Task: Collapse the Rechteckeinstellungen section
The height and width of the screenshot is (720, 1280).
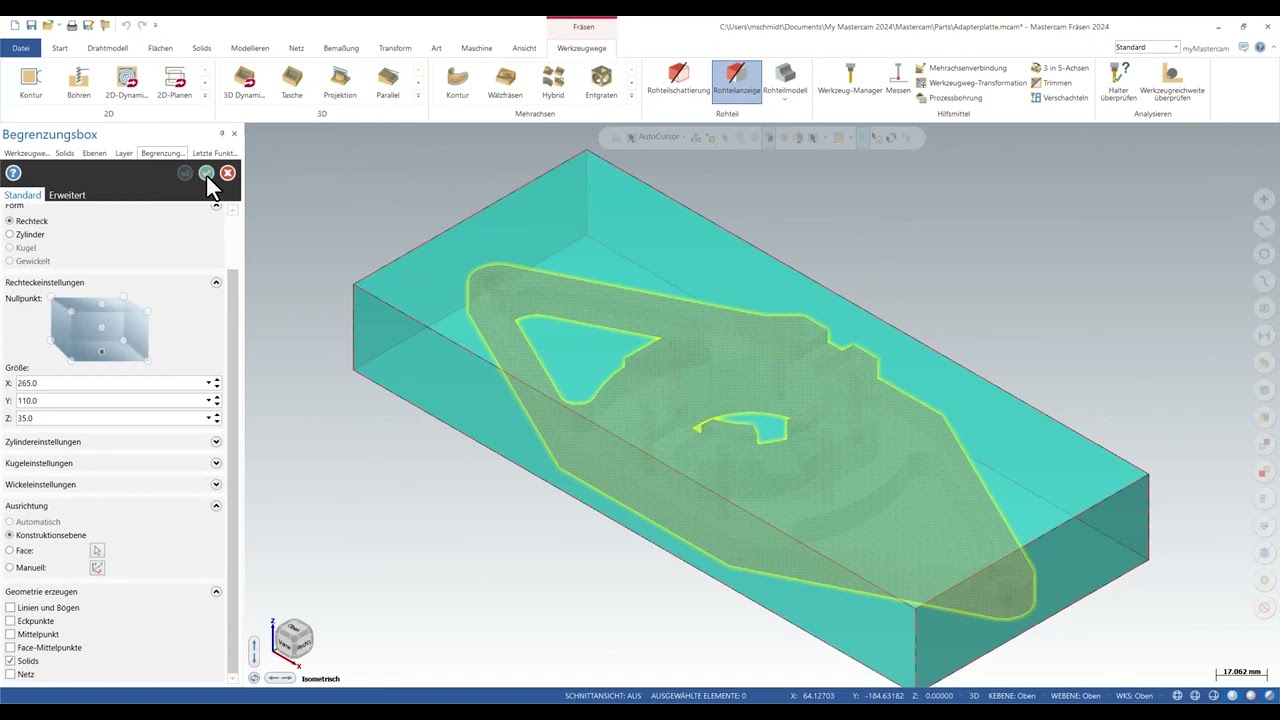Action: [216, 283]
